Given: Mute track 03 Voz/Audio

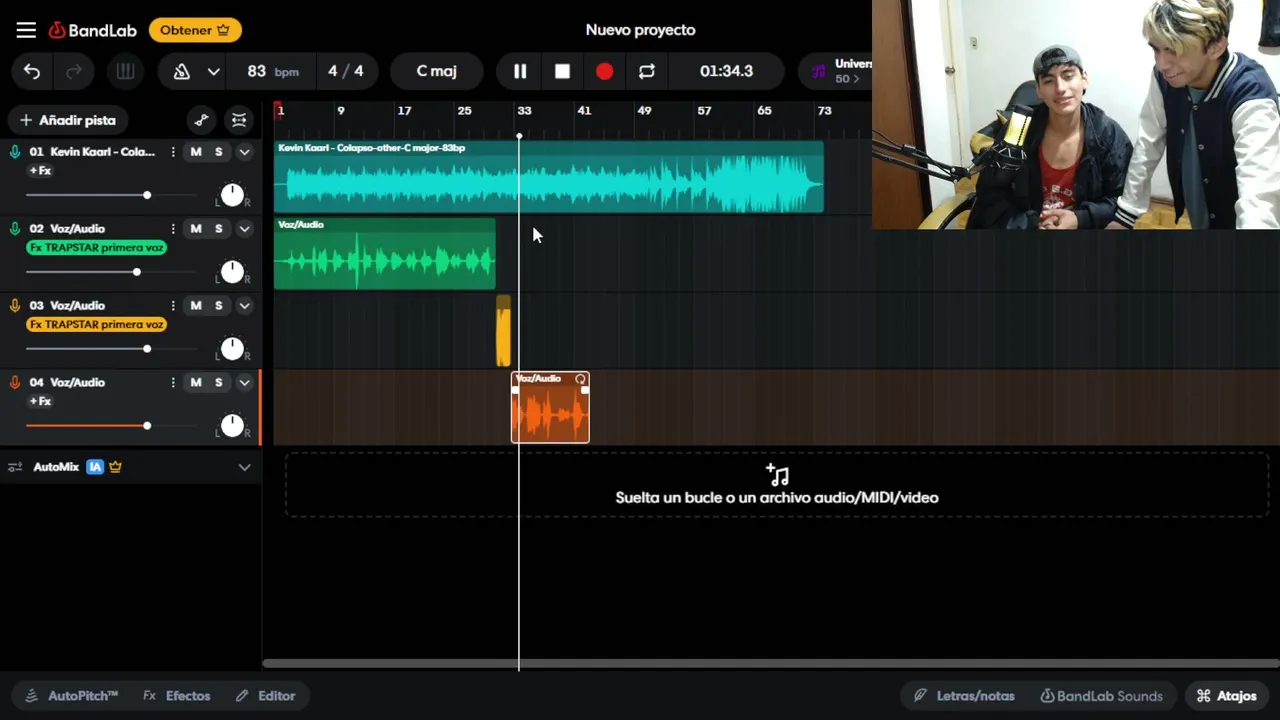Looking at the screenshot, I should 196,306.
